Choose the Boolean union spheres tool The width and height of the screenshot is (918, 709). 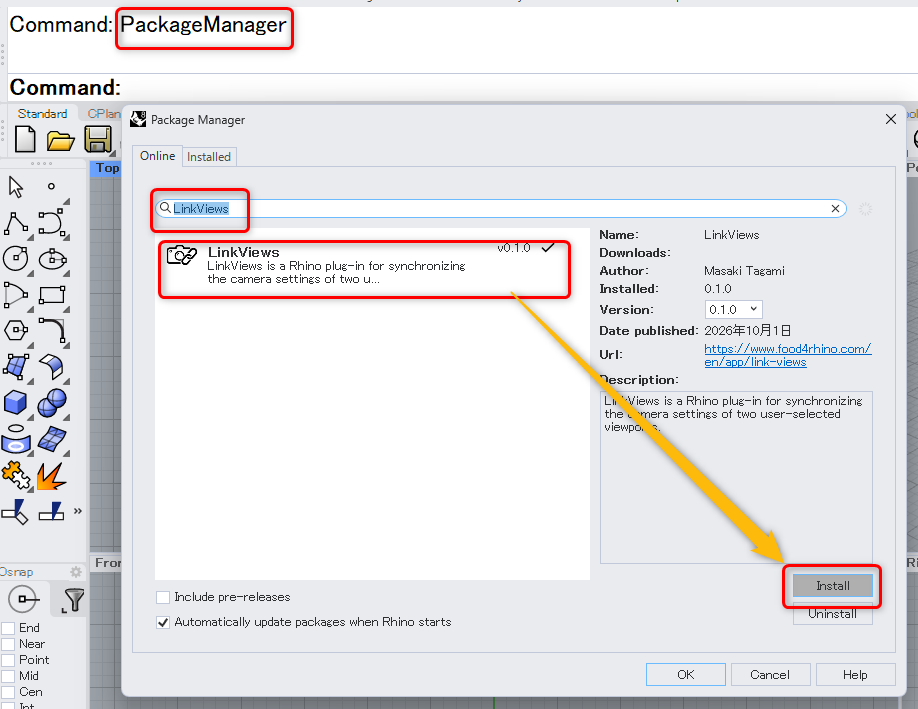pos(52,403)
